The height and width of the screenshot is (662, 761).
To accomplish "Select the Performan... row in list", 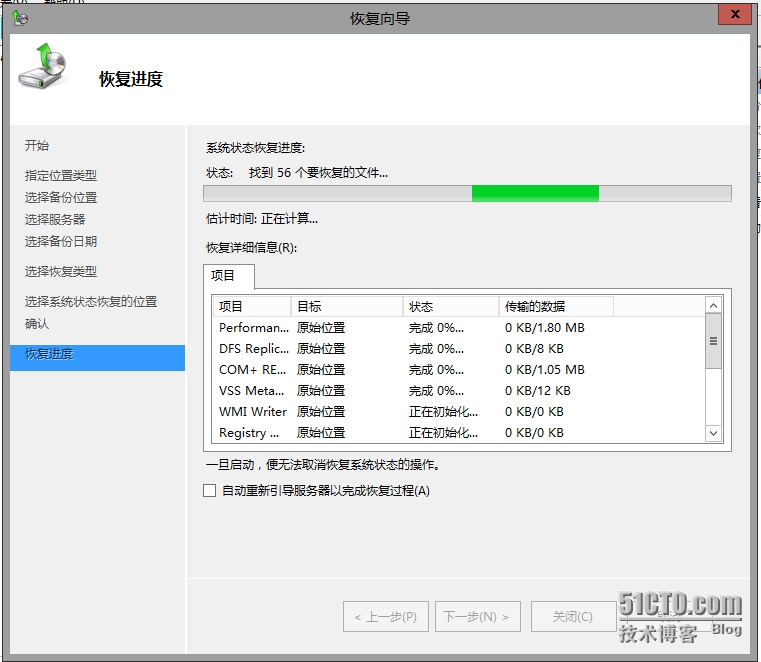I will pyautogui.click(x=459, y=328).
